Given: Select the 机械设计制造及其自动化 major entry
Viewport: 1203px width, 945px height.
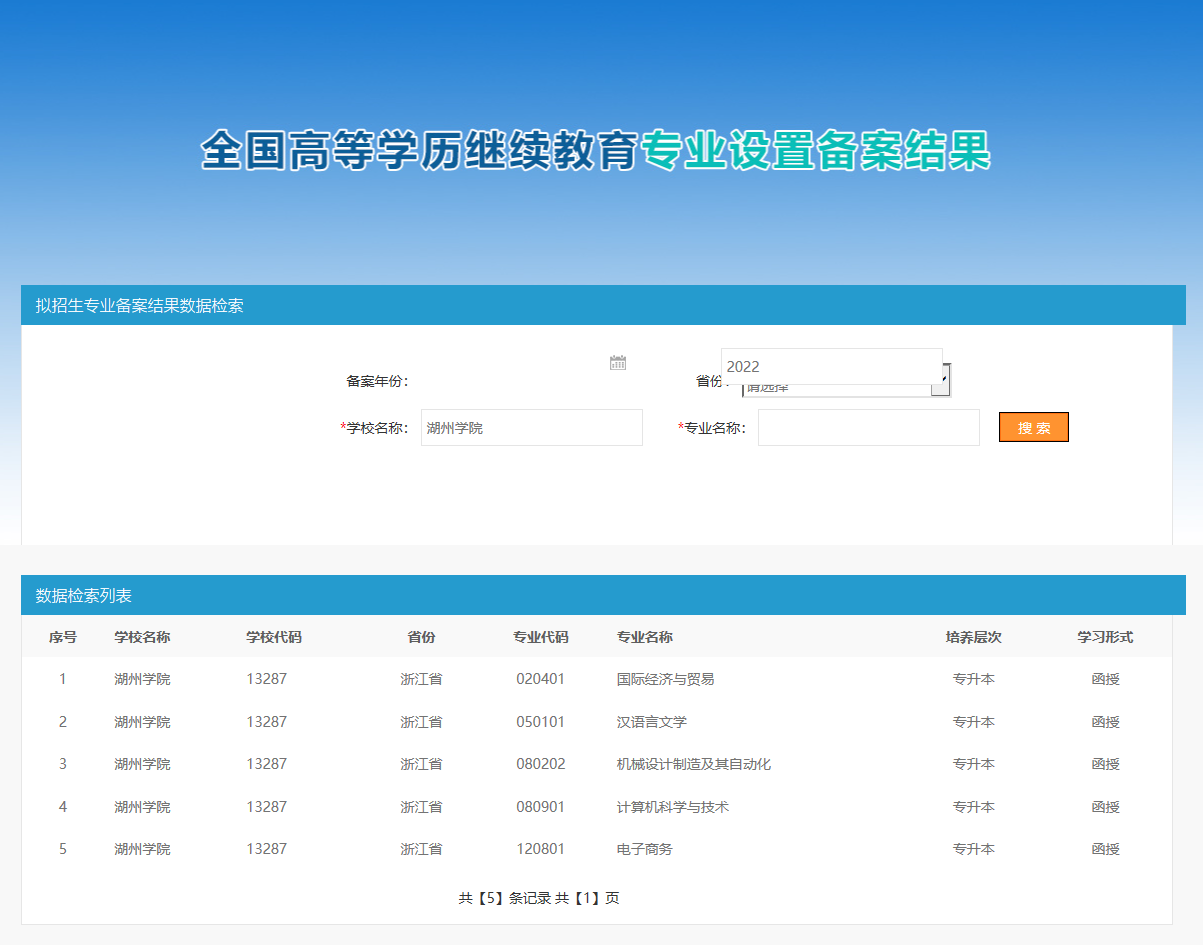Looking at the screenshot, I should 693,764.
